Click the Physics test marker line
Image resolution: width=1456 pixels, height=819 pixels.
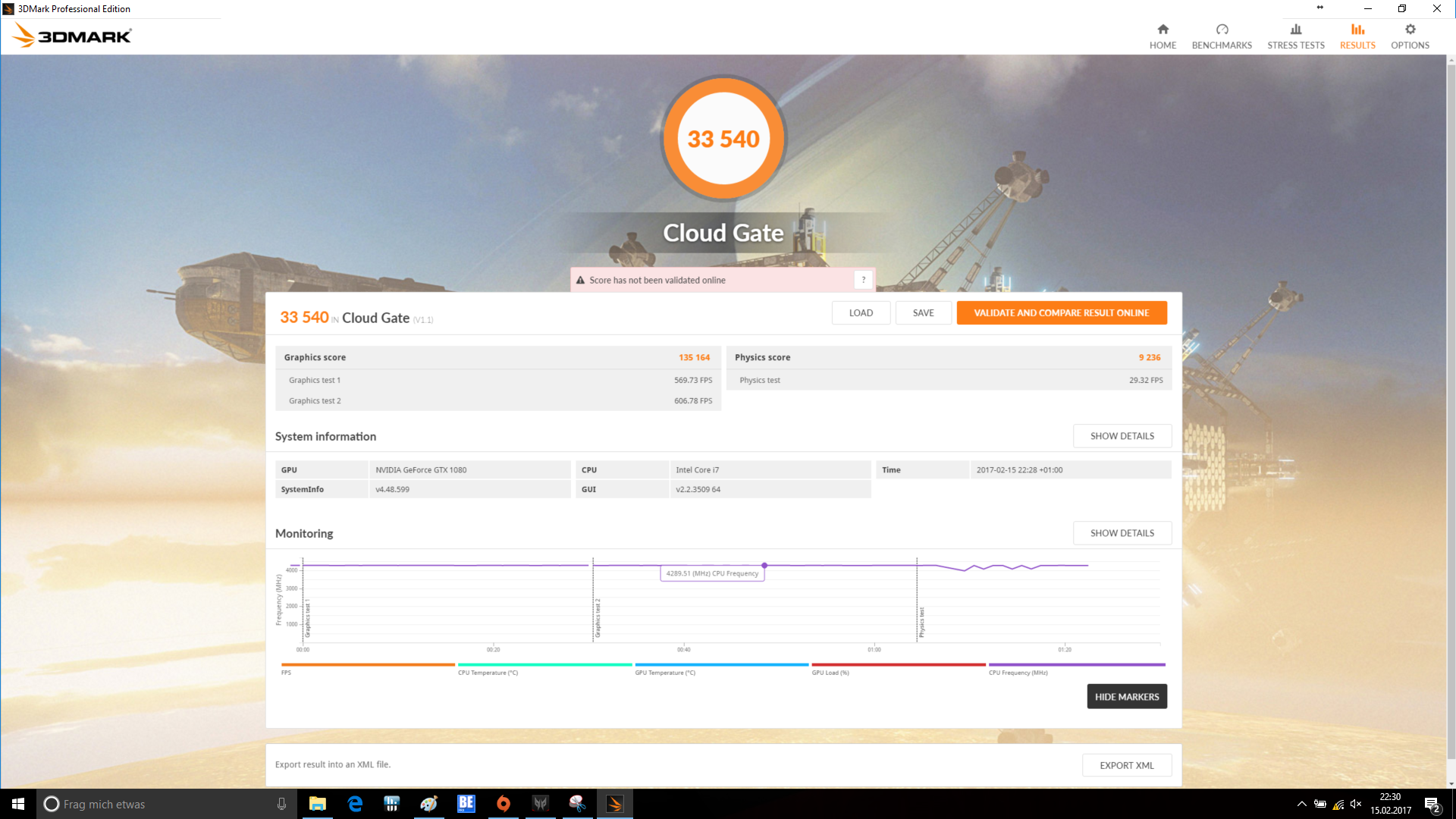click(917, 601)
